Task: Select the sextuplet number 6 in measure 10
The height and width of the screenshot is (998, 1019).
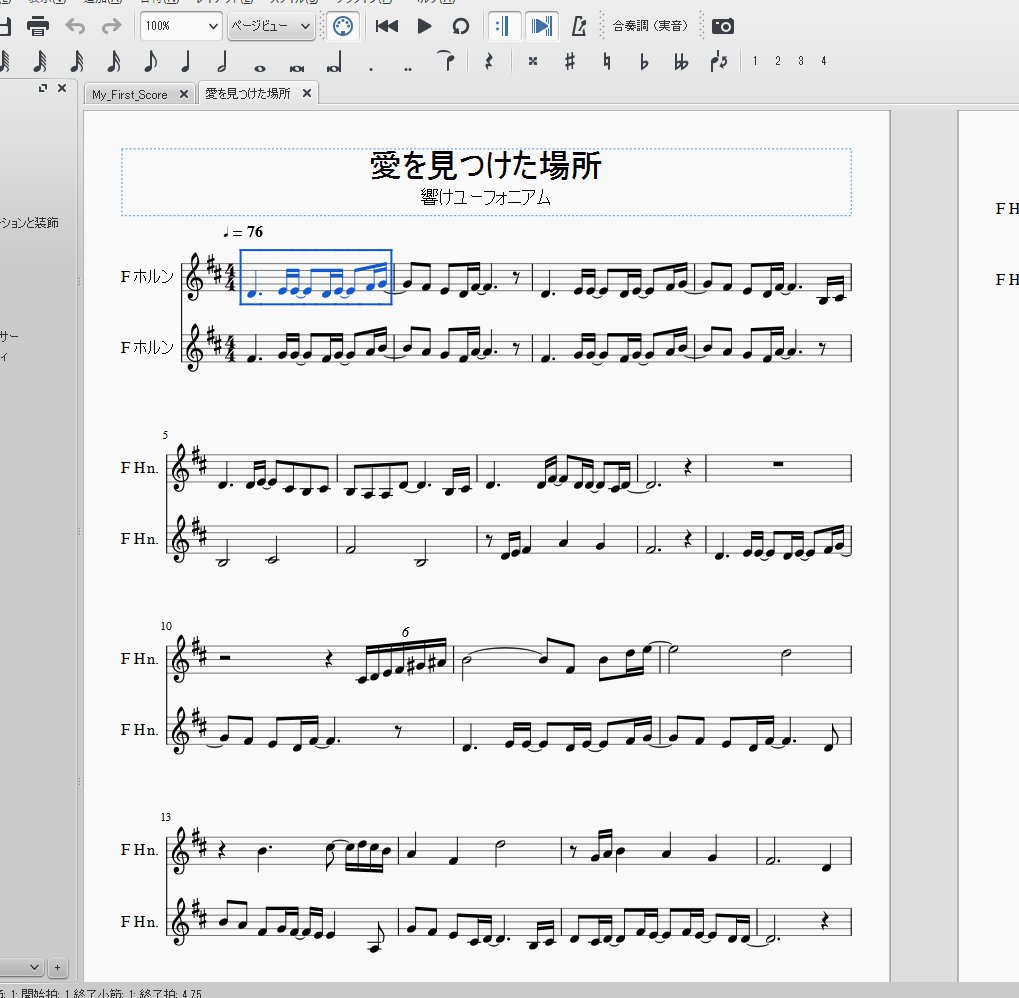Action: click(x=406, y=632)
